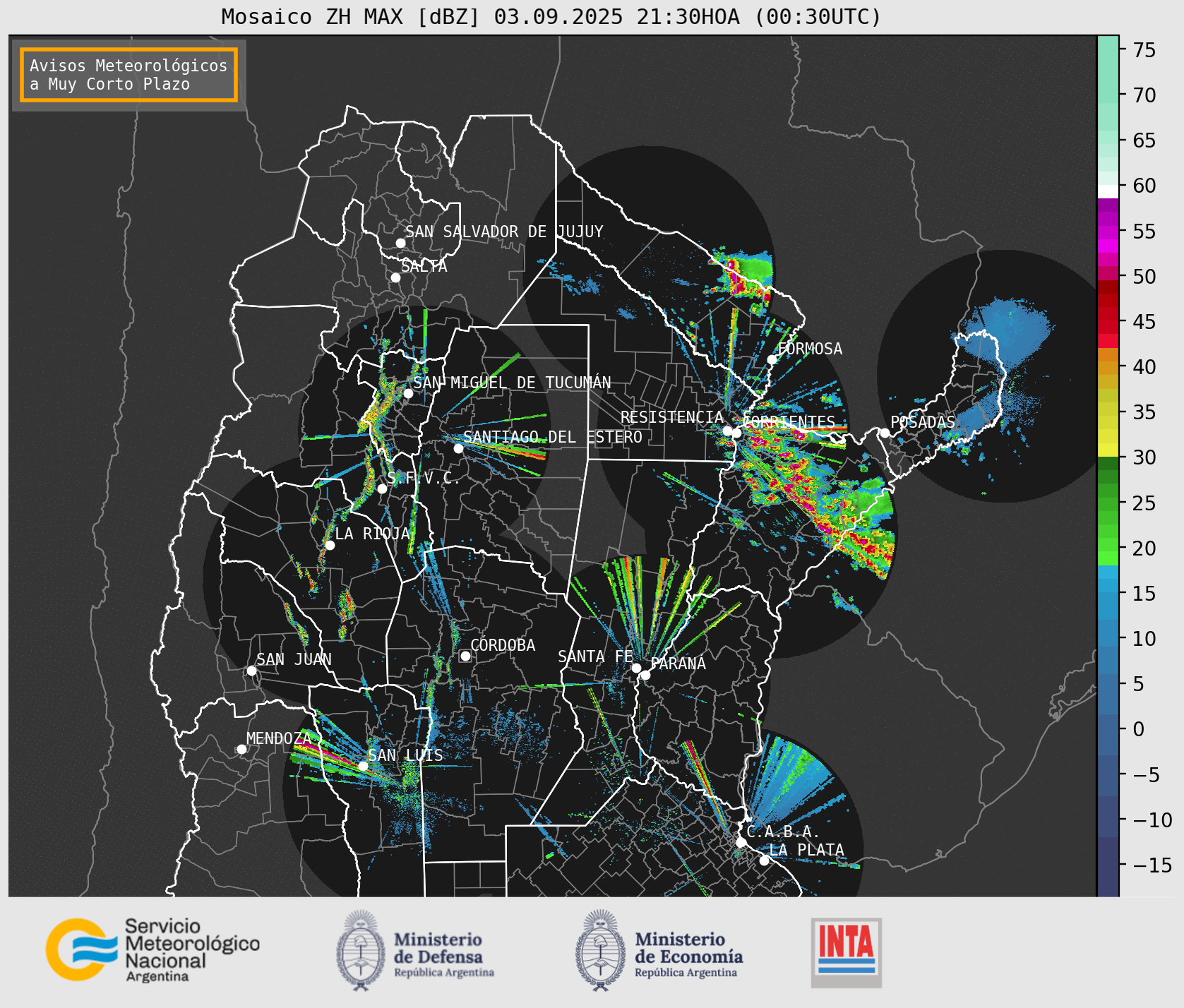Click the SAN SALVADOR DE JUJUY label
This screenshot has width=1184, height=1008.
coord(504,232)
